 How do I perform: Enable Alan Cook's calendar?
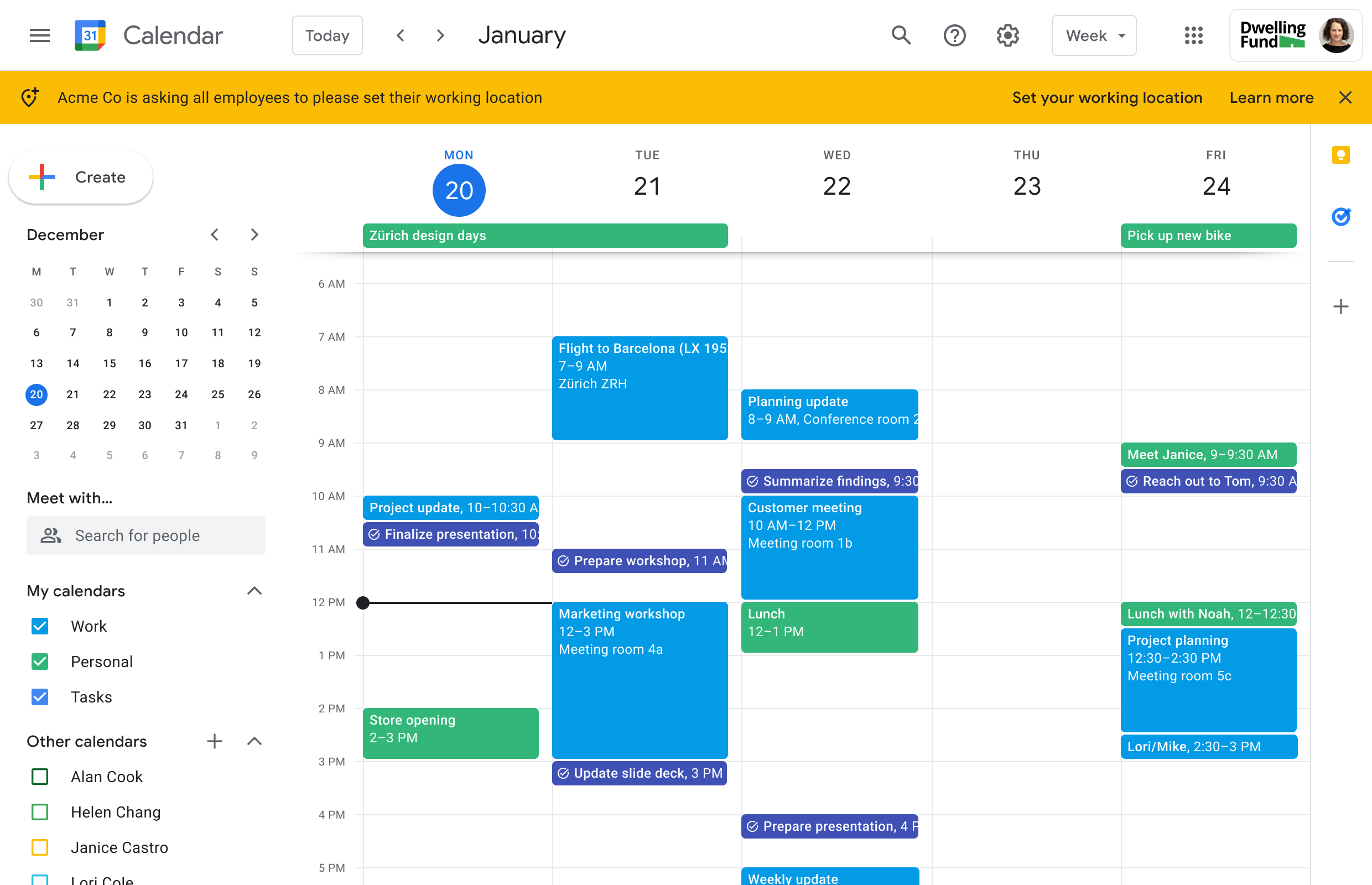pos(40,777)
